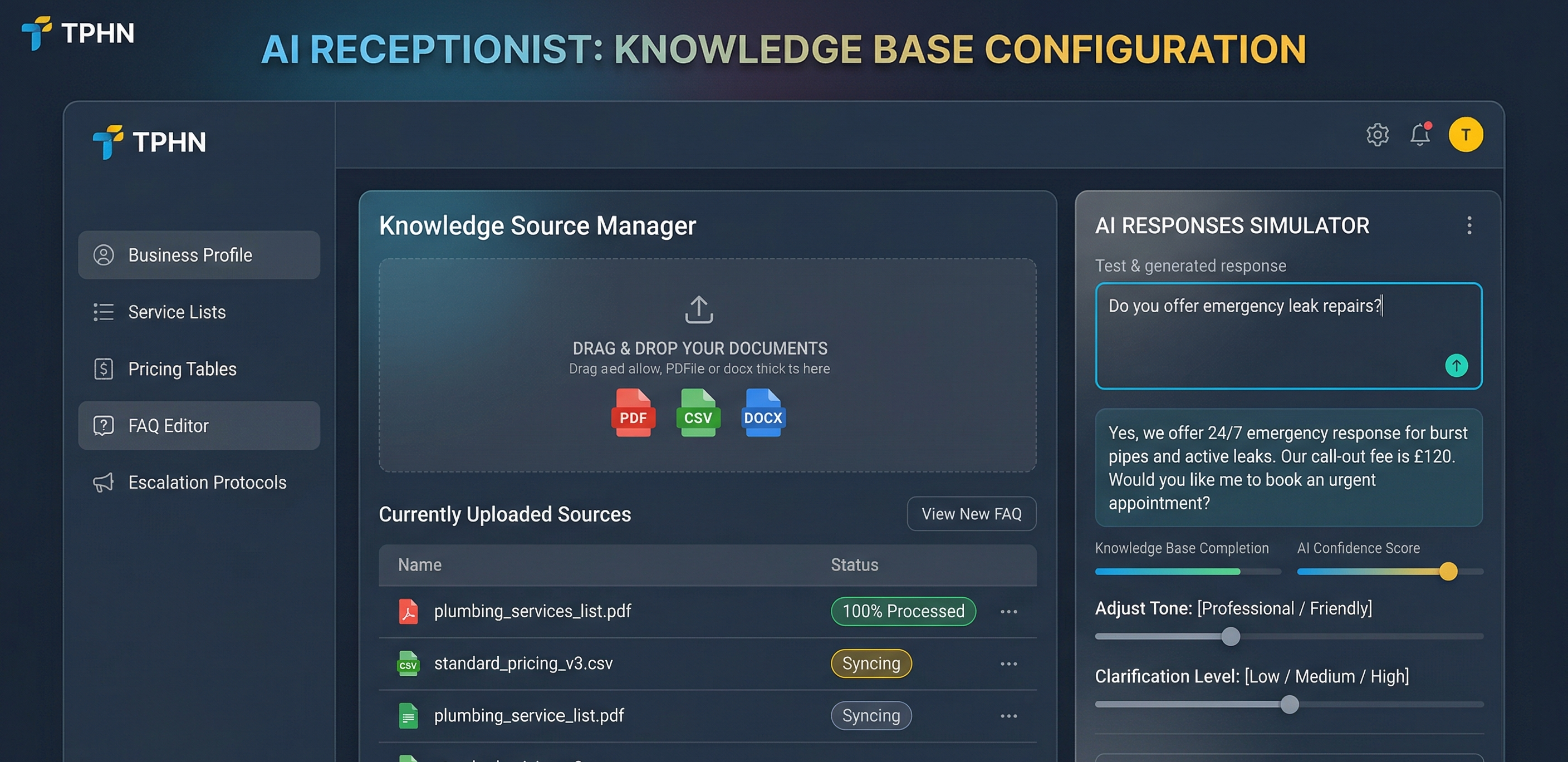
Task: Open the AI Responses Simulator kebab menu
Action: tap(1469, 225)
